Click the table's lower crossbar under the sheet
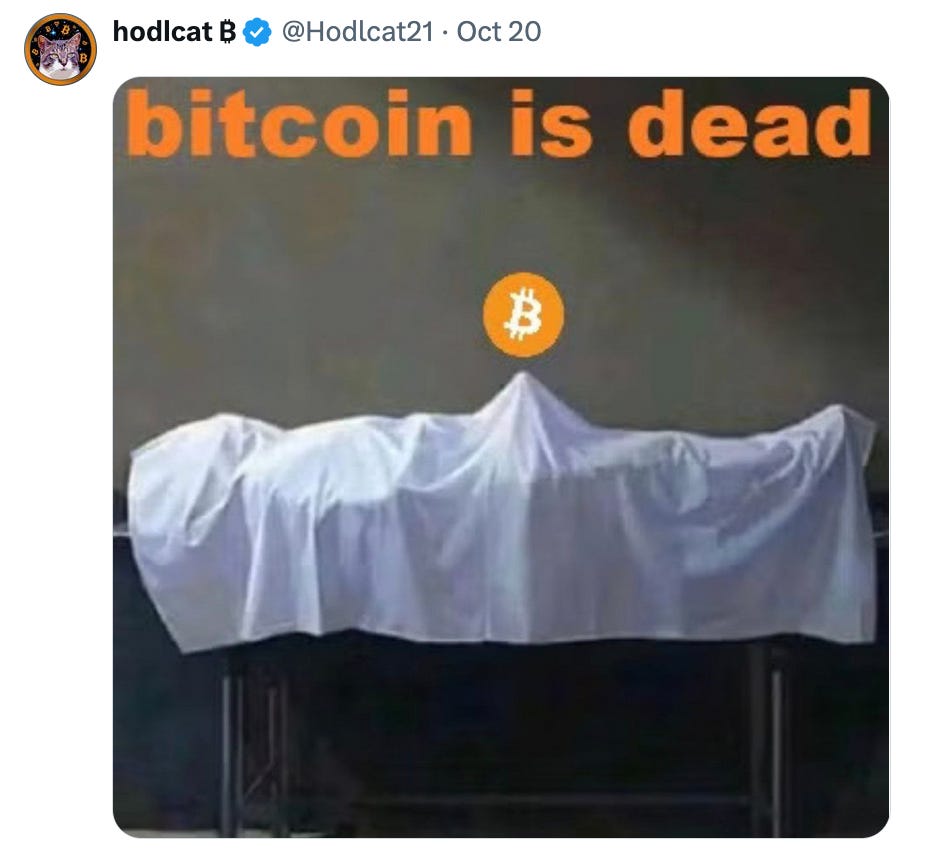 pyautogui.click(x=500, y=798)
